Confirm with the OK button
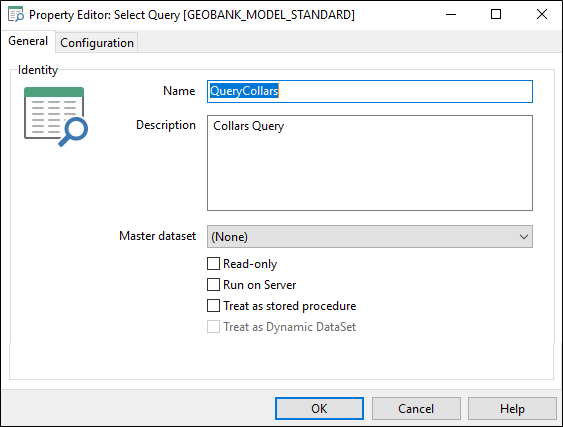Screen dimensions: 563x427 tap(319, 408)
